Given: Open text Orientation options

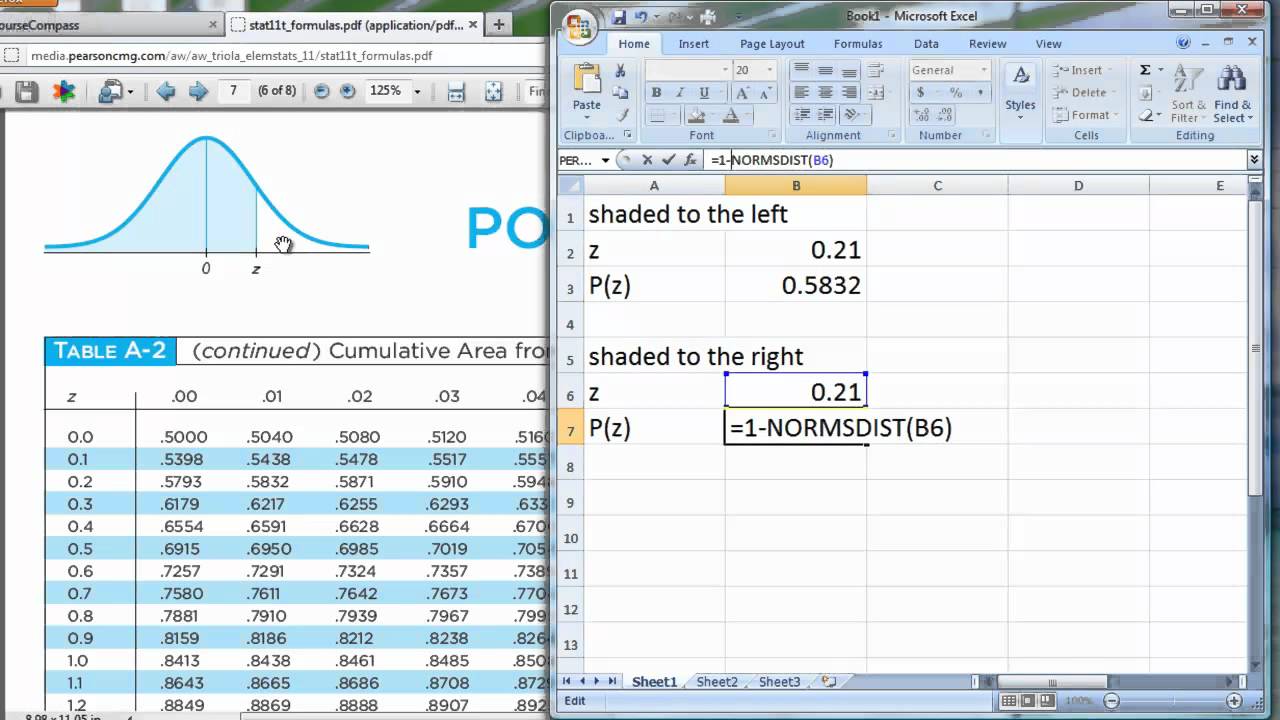Looking at the screenshot, I should [x=853, y=116].
